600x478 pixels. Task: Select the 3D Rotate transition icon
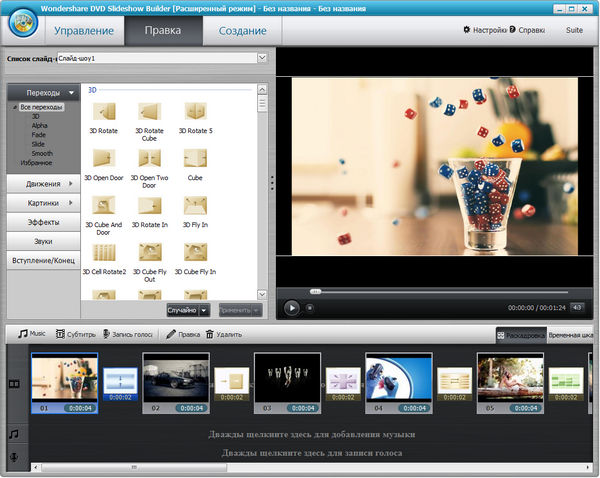click(x=102, y=111)
